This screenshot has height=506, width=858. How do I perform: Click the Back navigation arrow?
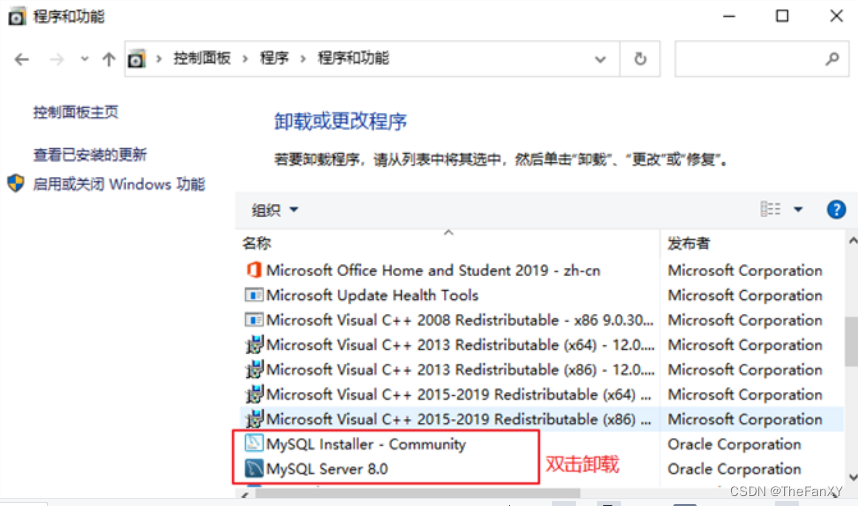22,59
